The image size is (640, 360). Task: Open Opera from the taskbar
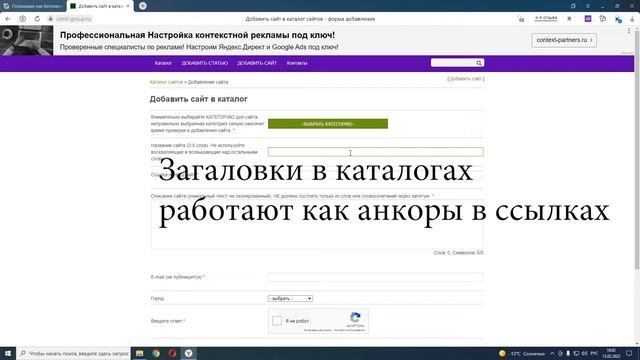[172, 353]
